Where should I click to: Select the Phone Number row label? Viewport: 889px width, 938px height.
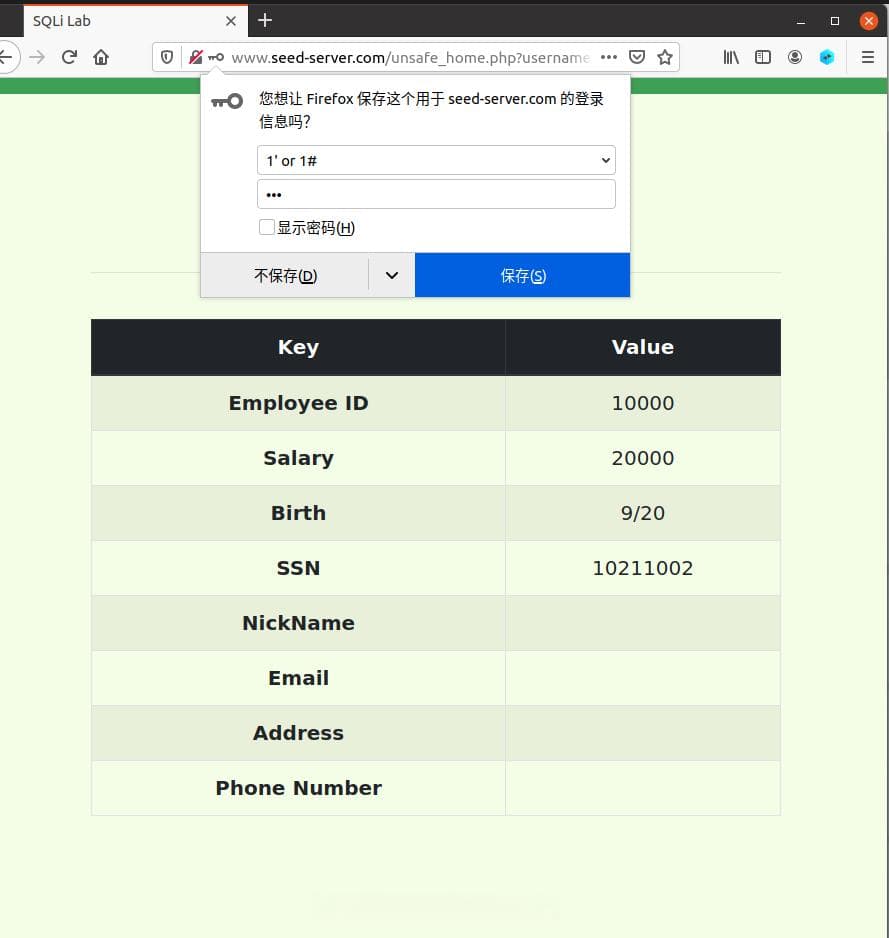(298, 788)
